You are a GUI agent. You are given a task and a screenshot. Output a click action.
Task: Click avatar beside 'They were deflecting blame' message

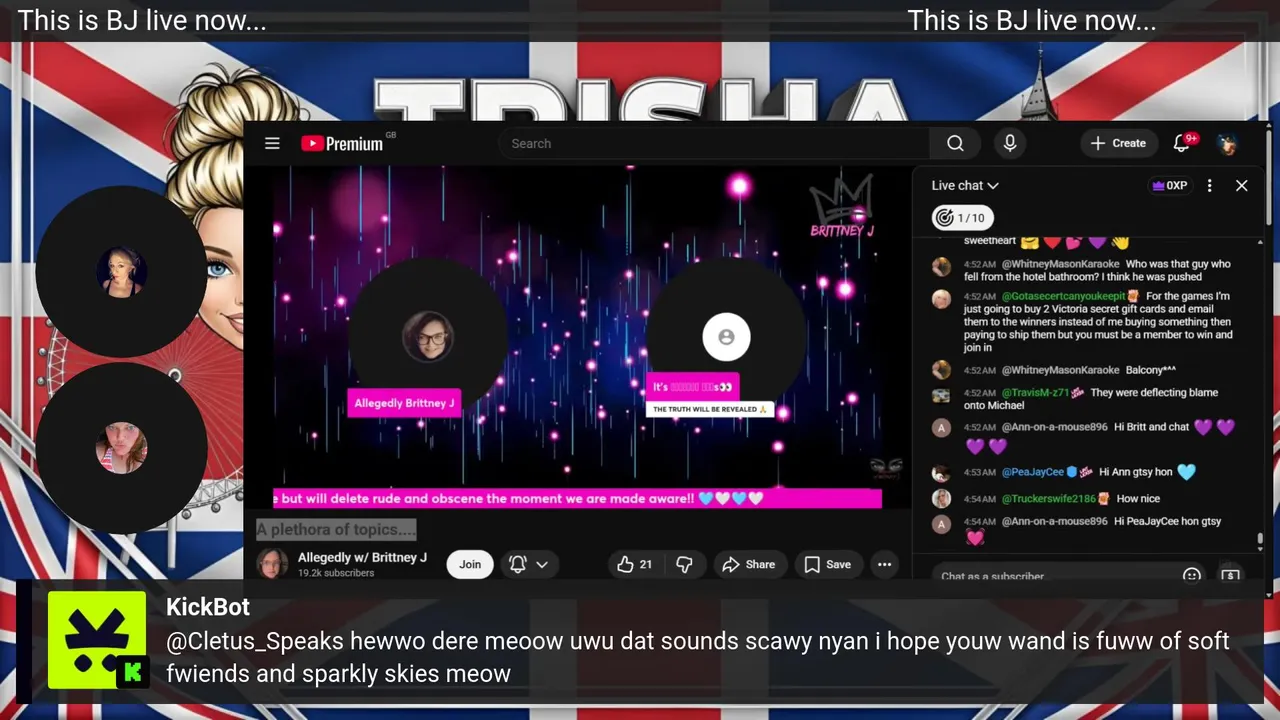[941, 394]
